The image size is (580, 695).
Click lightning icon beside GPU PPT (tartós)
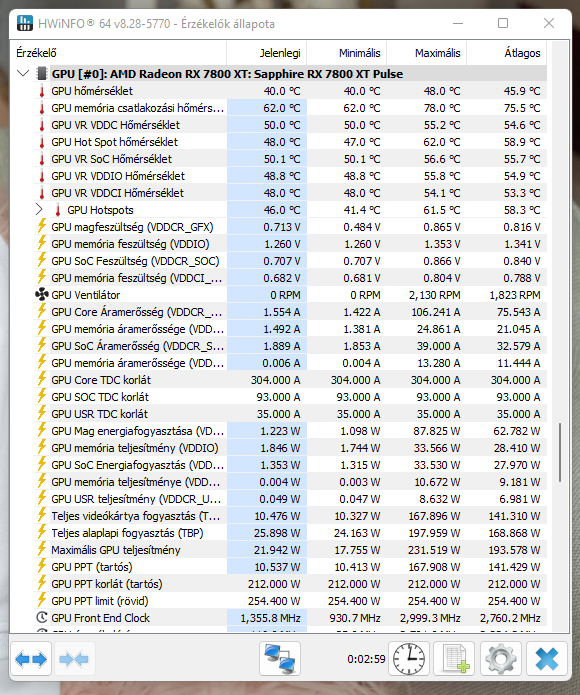(x=42, y=566)
